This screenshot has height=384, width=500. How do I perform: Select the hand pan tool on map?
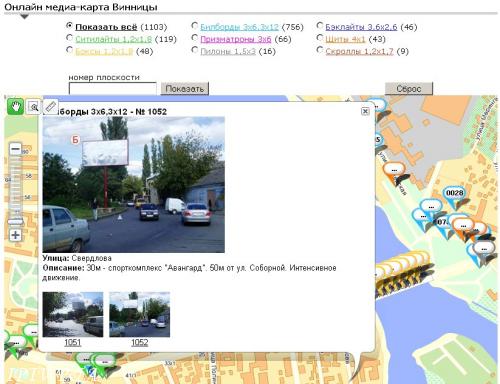[15, 107]
